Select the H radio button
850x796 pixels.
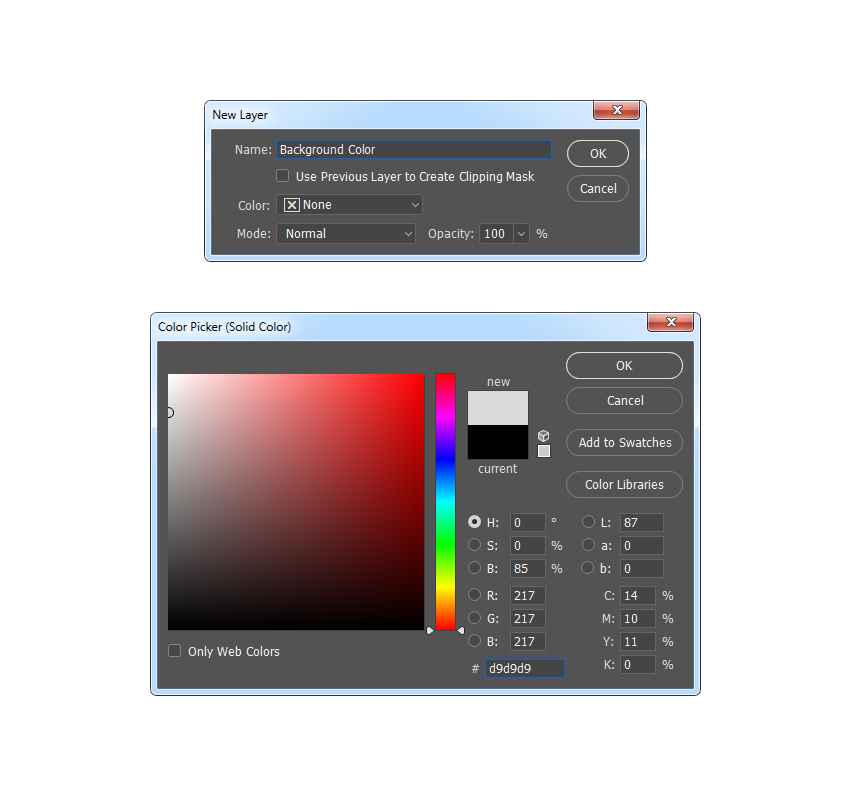tap(475, 522)
